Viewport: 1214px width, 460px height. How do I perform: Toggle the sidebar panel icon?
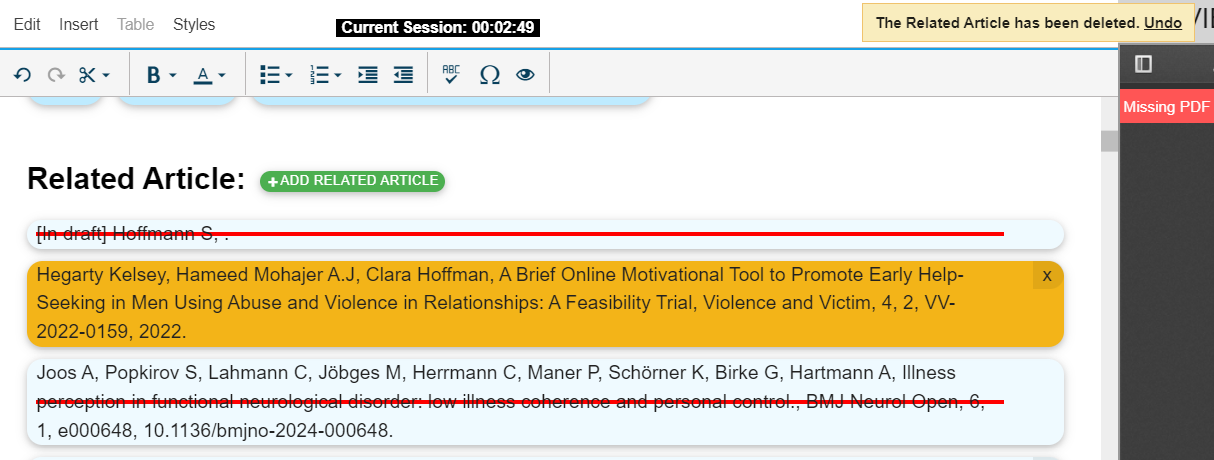pyautogui.click(x=1144, y=64)
